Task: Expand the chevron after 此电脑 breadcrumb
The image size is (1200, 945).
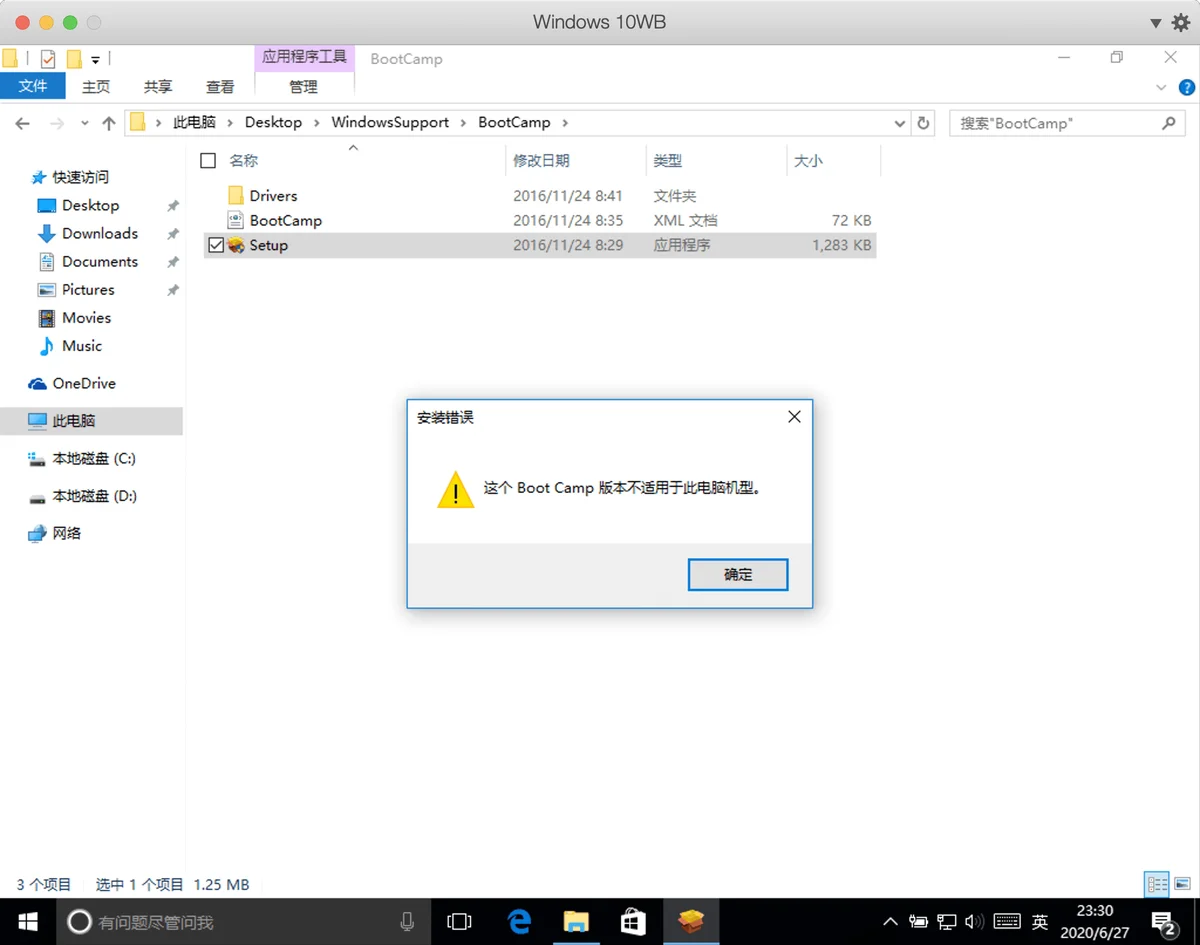Action: coord(230,123)
